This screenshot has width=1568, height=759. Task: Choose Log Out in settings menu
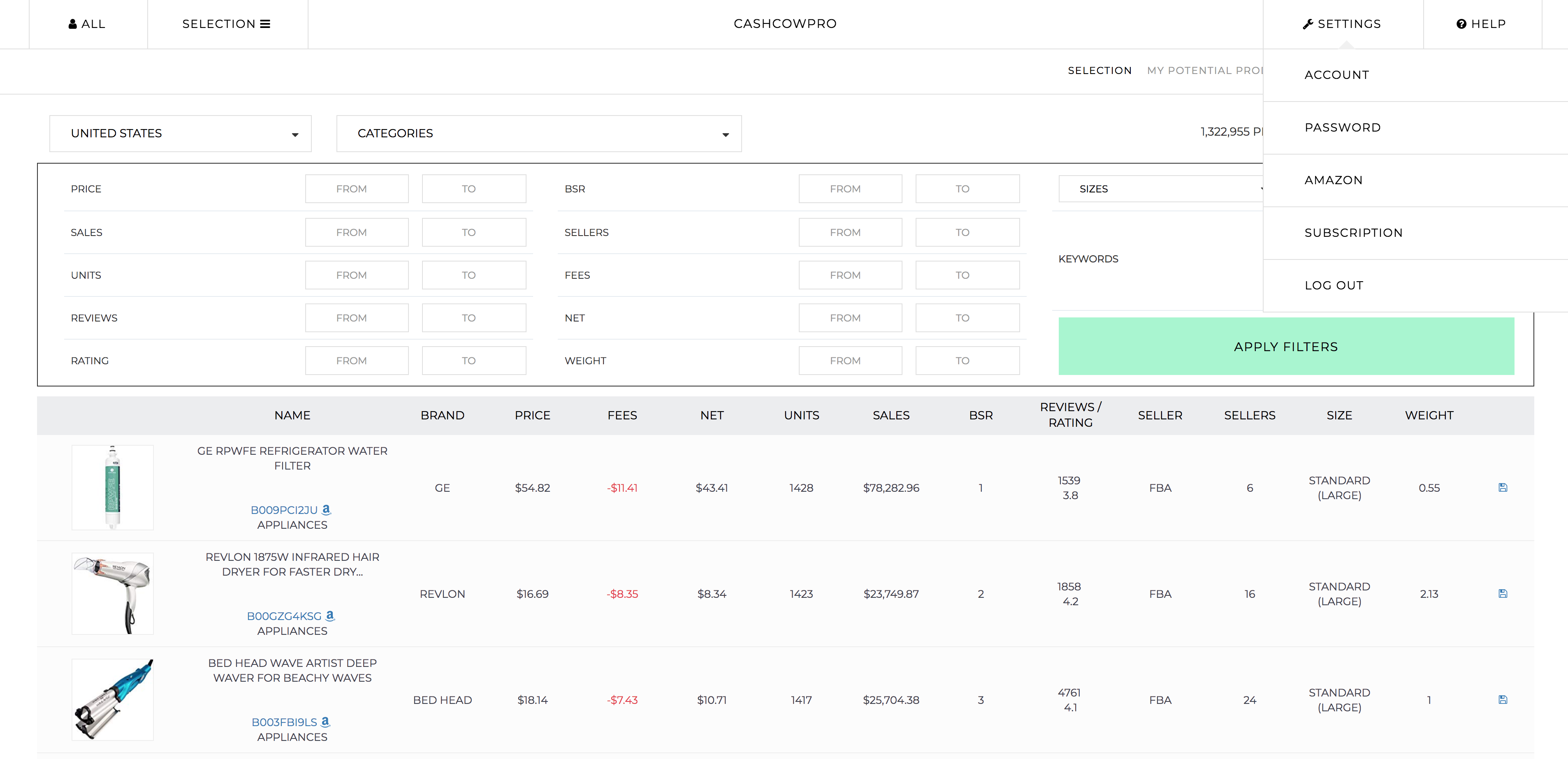1334,285
